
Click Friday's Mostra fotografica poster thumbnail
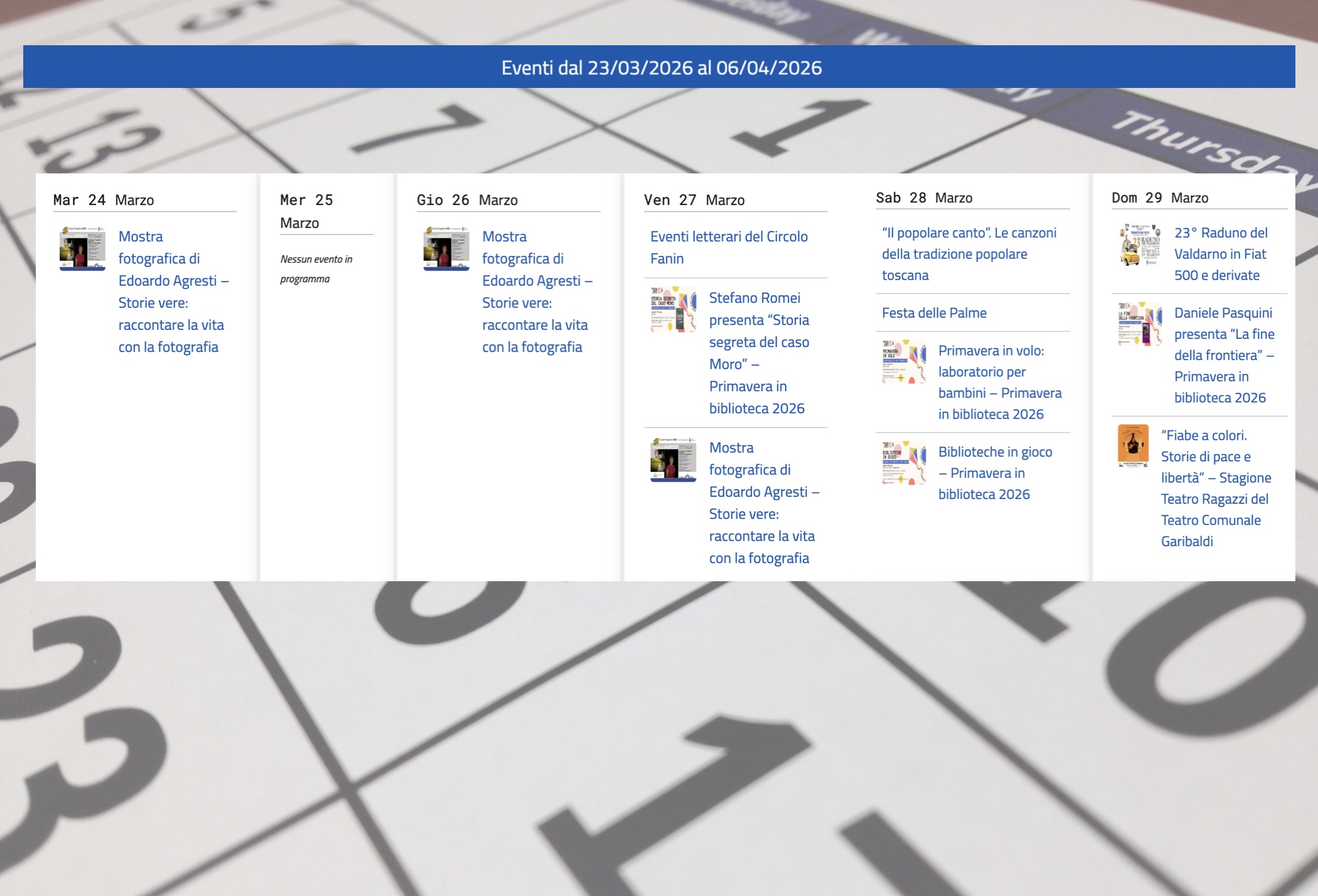[673, 460]
